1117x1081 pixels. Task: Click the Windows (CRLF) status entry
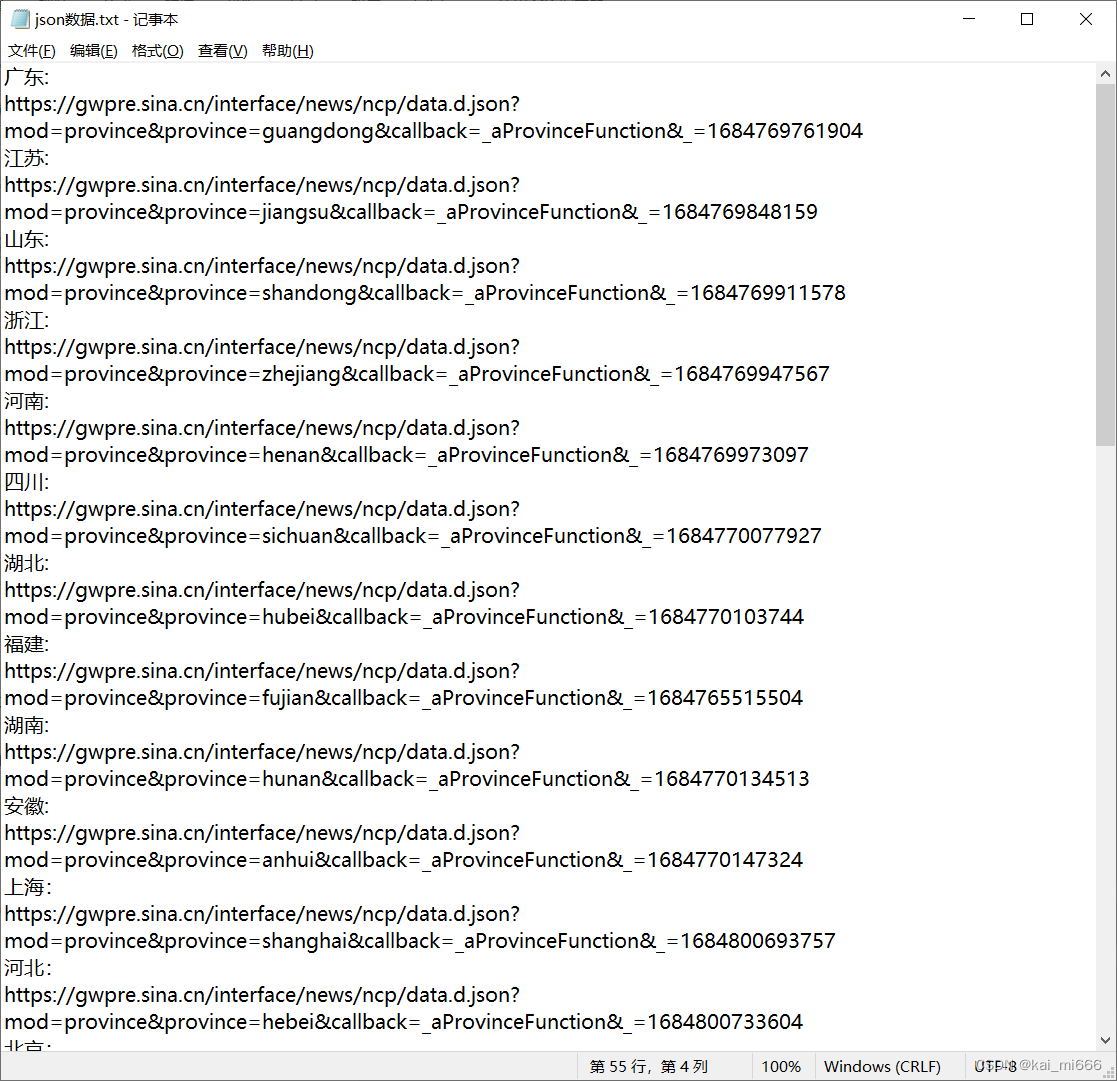click(882, 1066)
